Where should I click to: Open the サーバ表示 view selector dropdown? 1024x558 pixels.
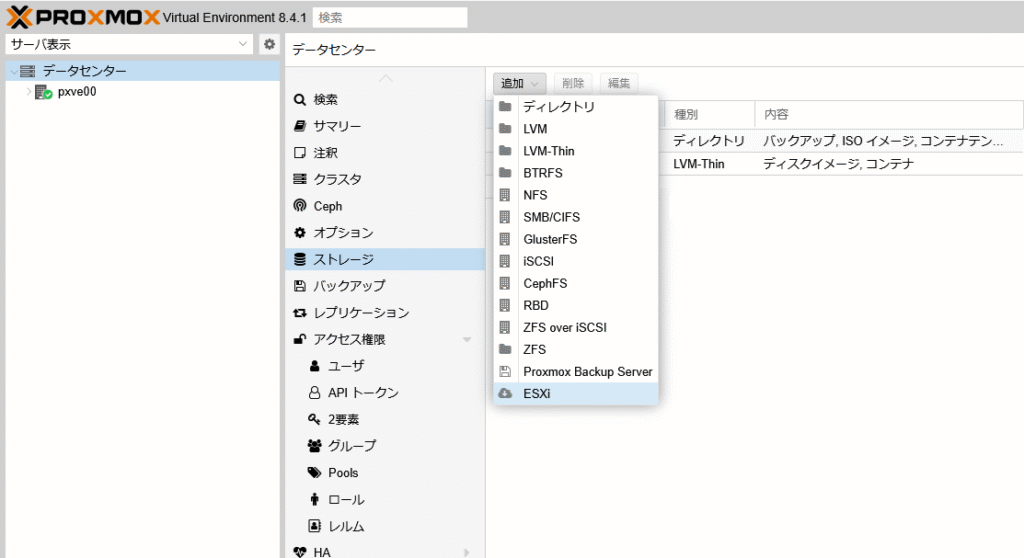point(129,44)
